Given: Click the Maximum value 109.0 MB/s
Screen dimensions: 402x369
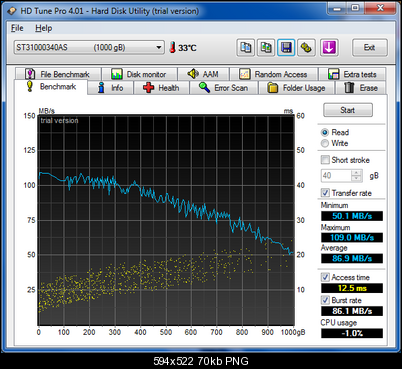Looking at the screenshot, I should pos(352,237).
